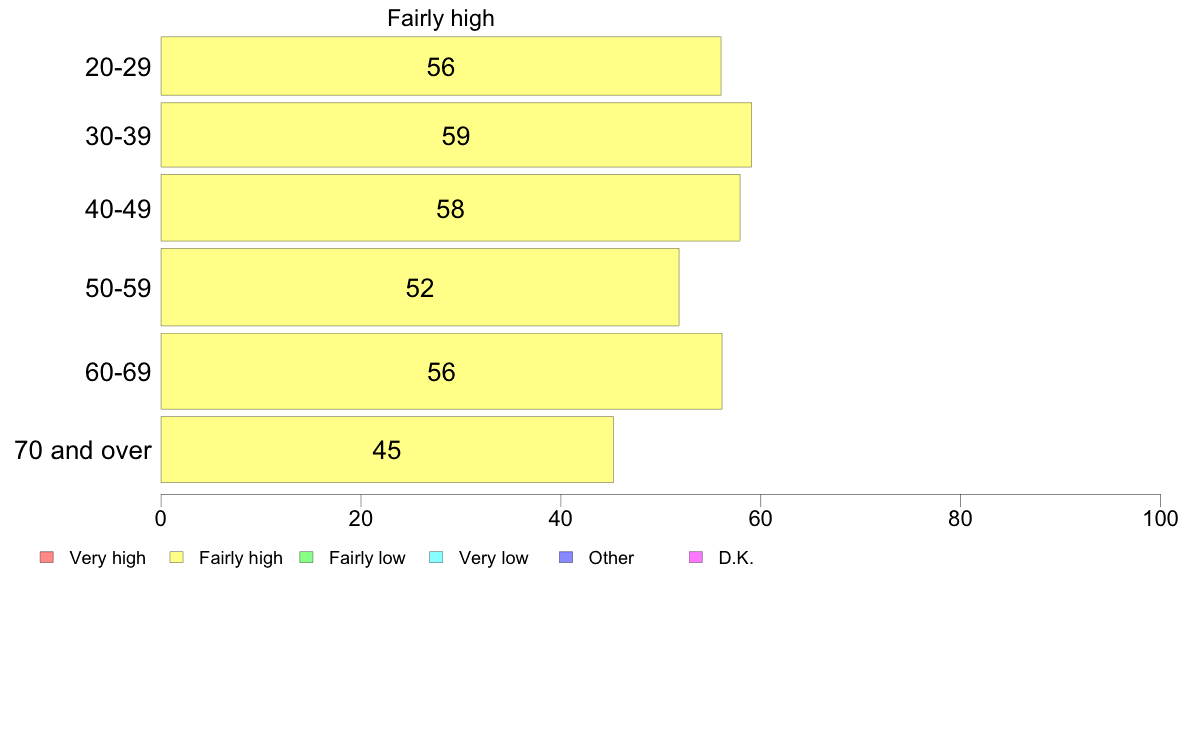
Task: Select the 50-59 bar showing 52
Action: coord(420,287)
